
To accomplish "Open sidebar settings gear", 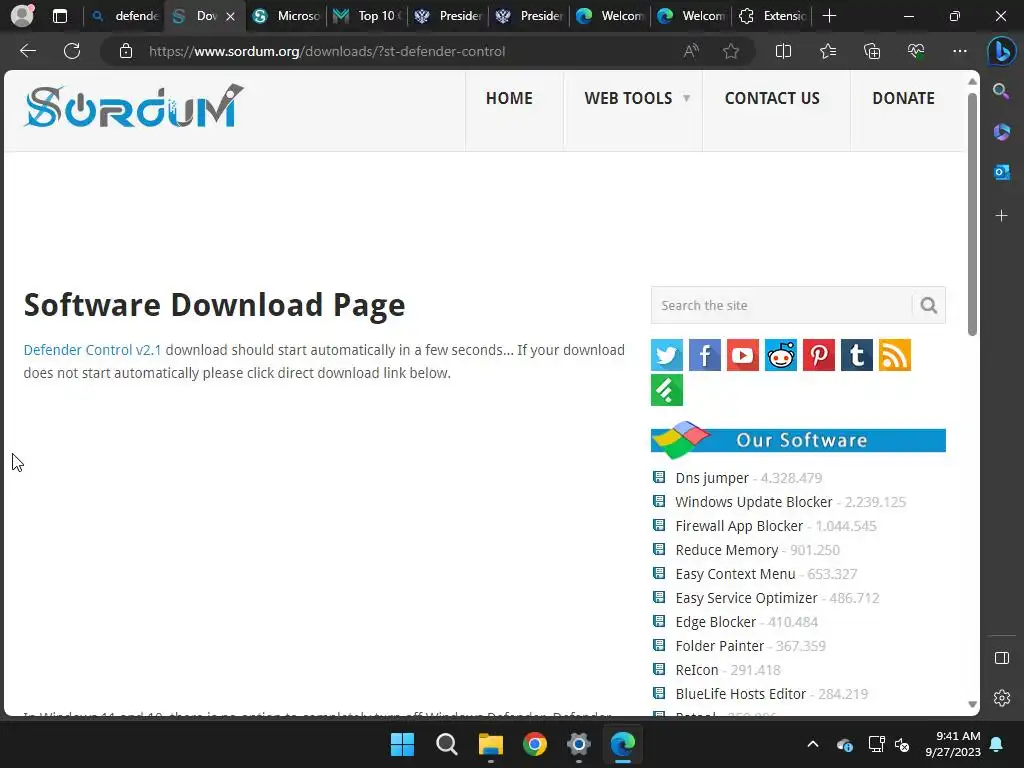I will click(1001, 698).
